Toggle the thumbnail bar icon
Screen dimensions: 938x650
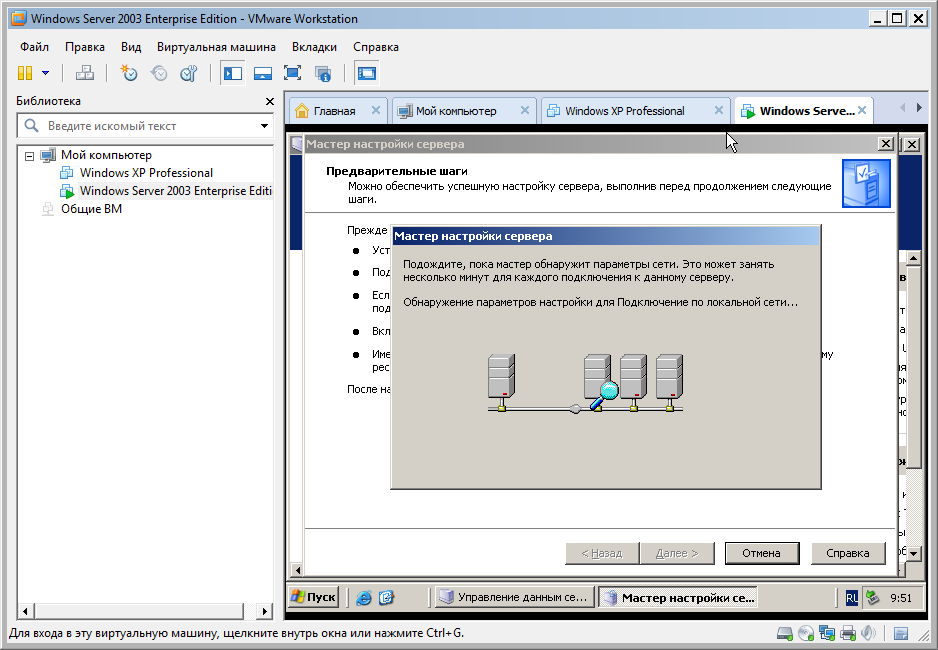tap(263, 74)
